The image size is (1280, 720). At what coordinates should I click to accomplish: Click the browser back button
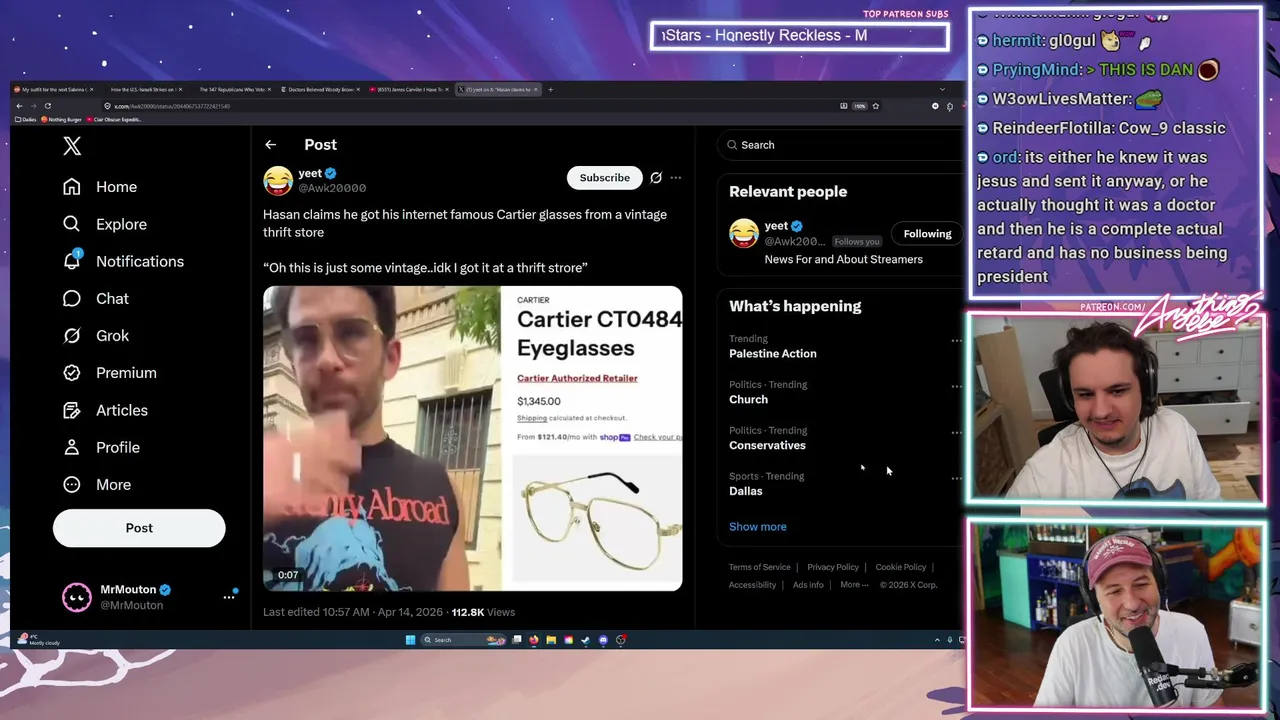(x=19, y=106)
